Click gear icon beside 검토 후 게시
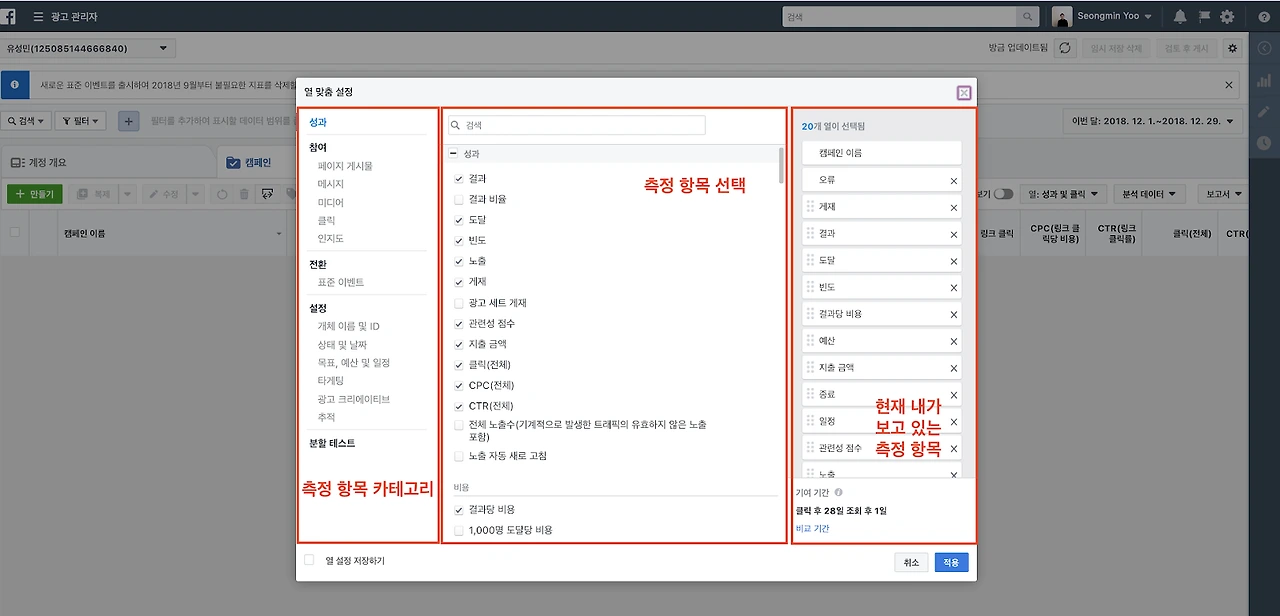 (x=1232, y=48)
